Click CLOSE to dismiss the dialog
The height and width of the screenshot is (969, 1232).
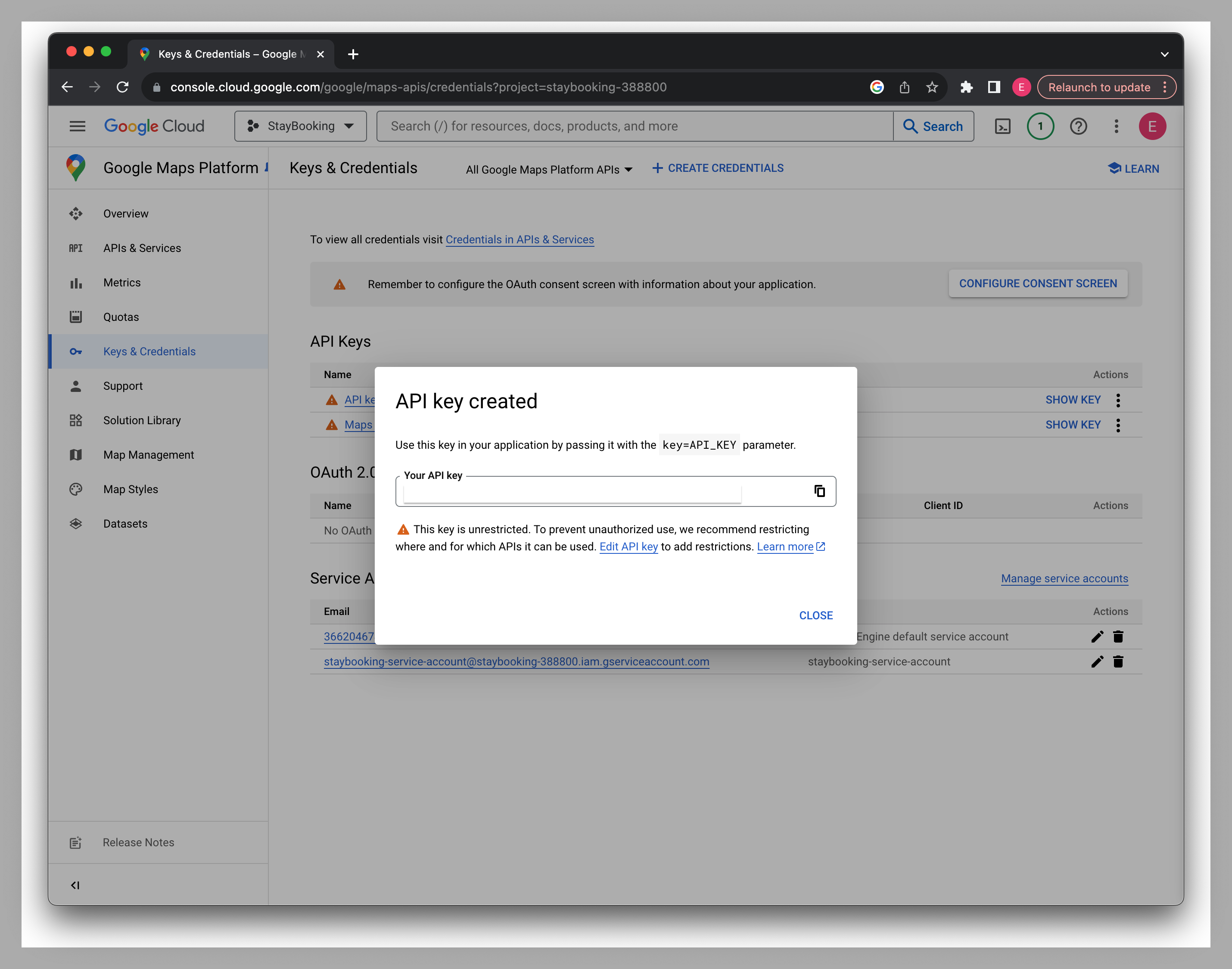coord(816,615)
